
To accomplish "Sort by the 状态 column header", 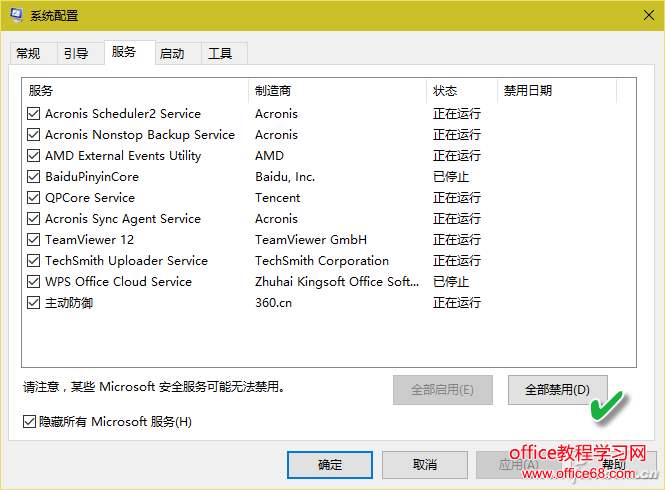I will coord(461,90).
